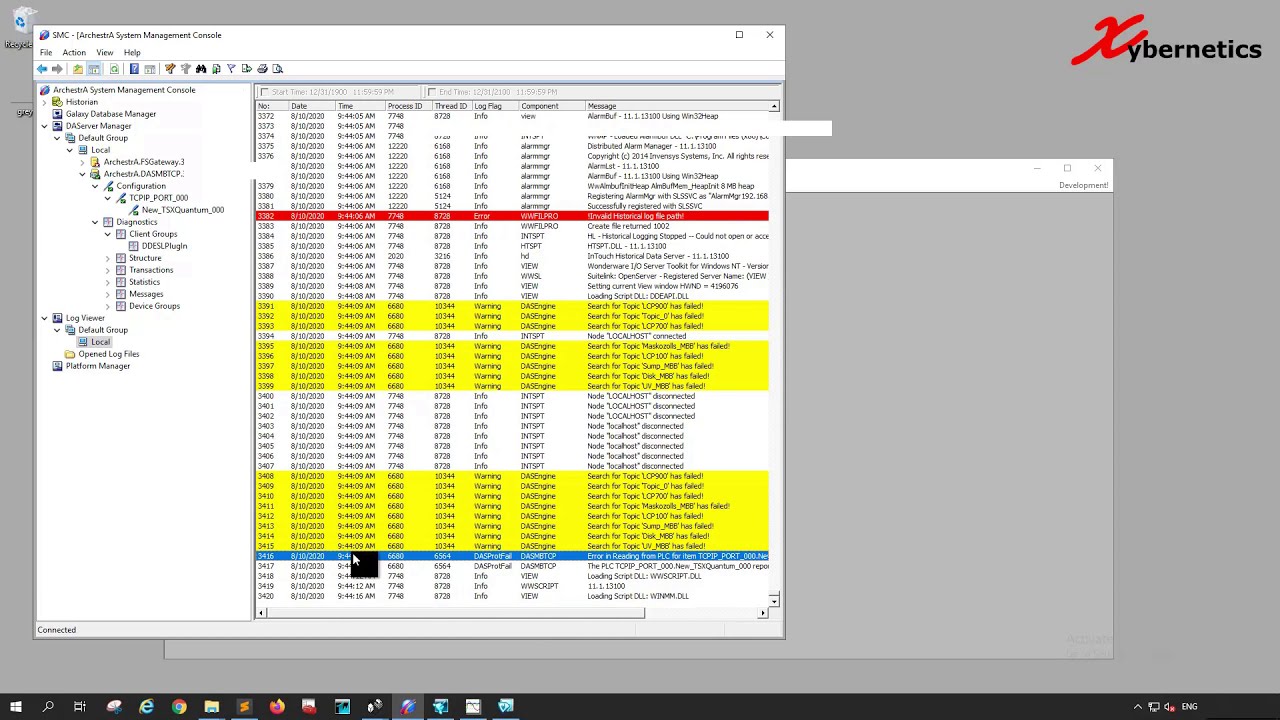1280x720 pixels.
Task: Click the horizontal scrollbar right arrow
Action: click(763, 613)
